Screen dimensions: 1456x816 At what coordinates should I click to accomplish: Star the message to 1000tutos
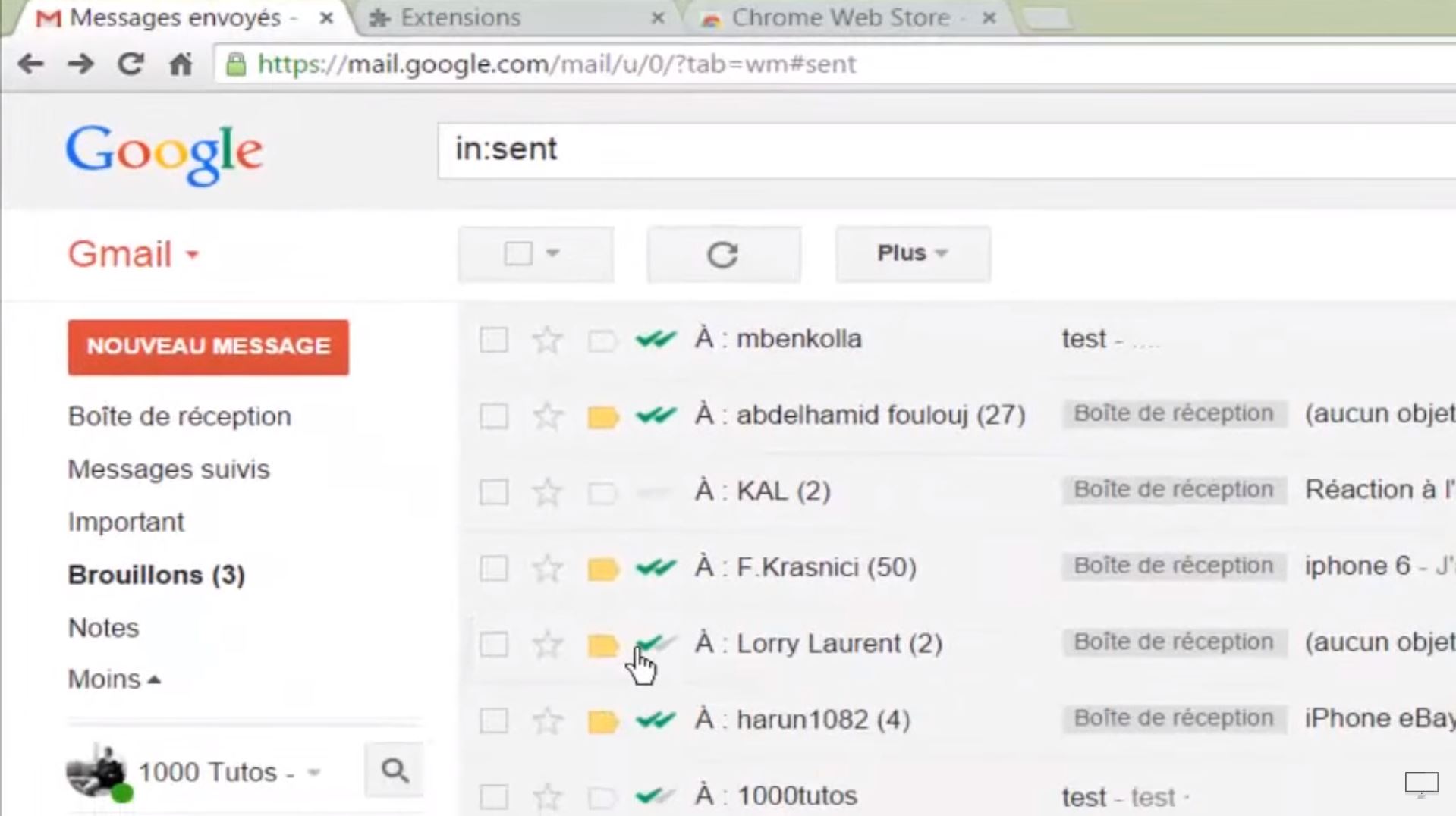(x=547, y=796)
